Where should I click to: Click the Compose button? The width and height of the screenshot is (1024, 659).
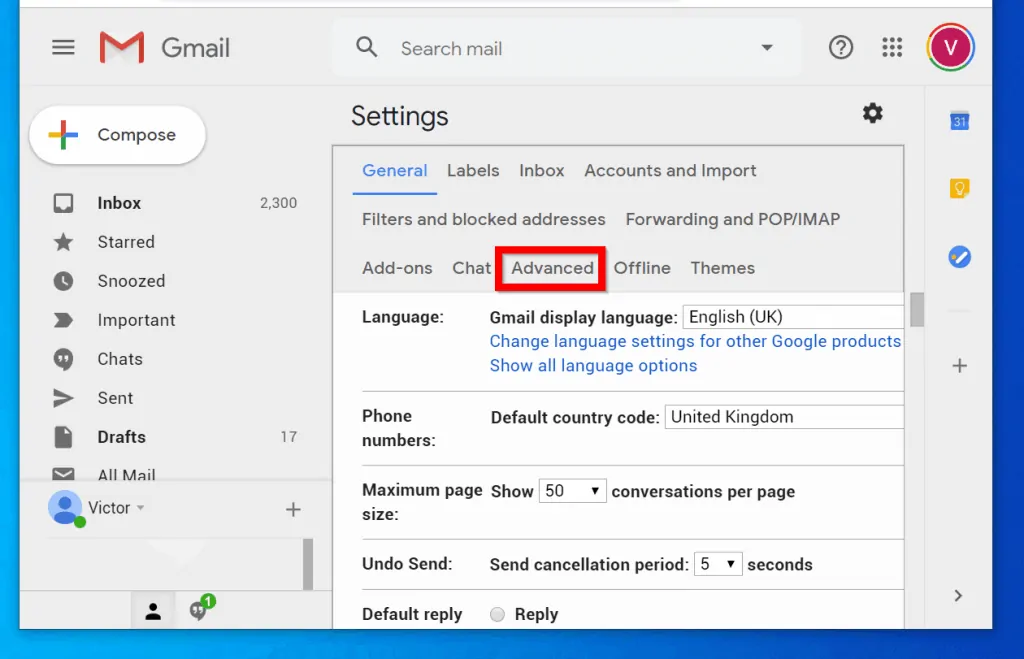tap(117, 134)
